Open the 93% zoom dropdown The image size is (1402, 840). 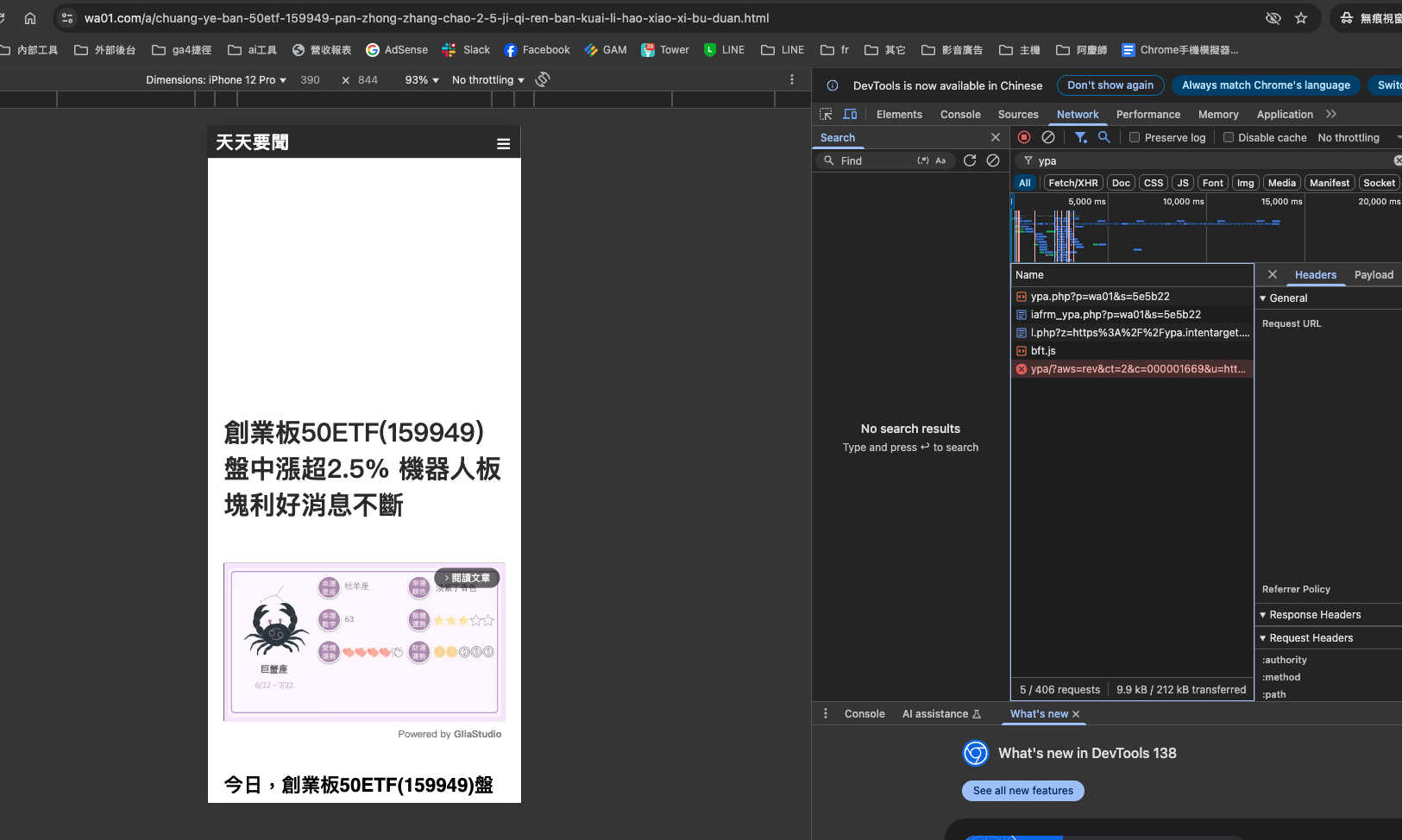pos(422,80)
